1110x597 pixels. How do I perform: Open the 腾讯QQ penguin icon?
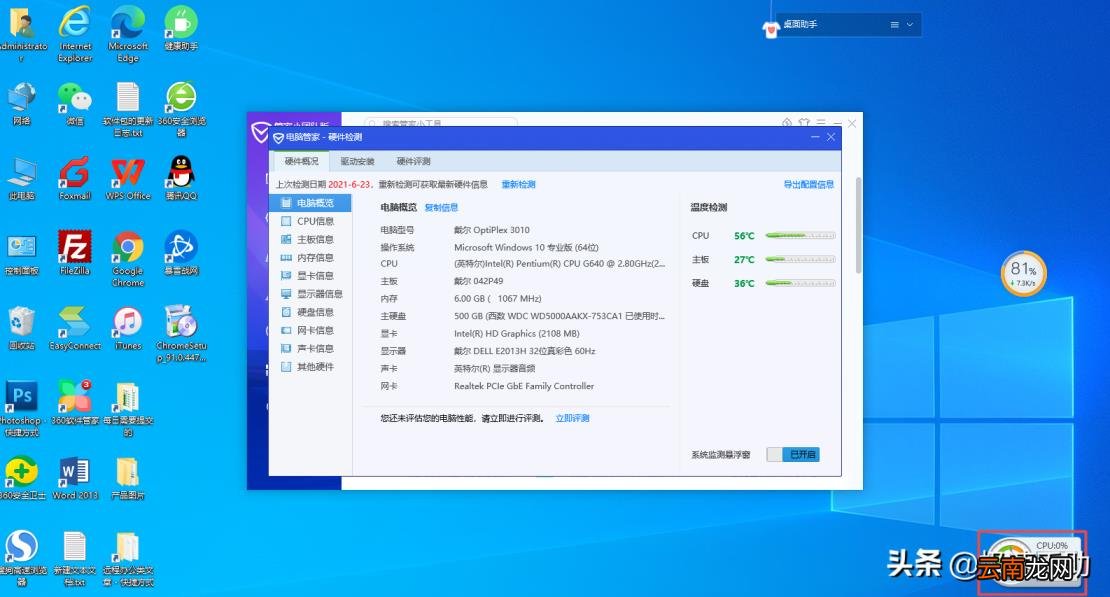click(181, 178)
